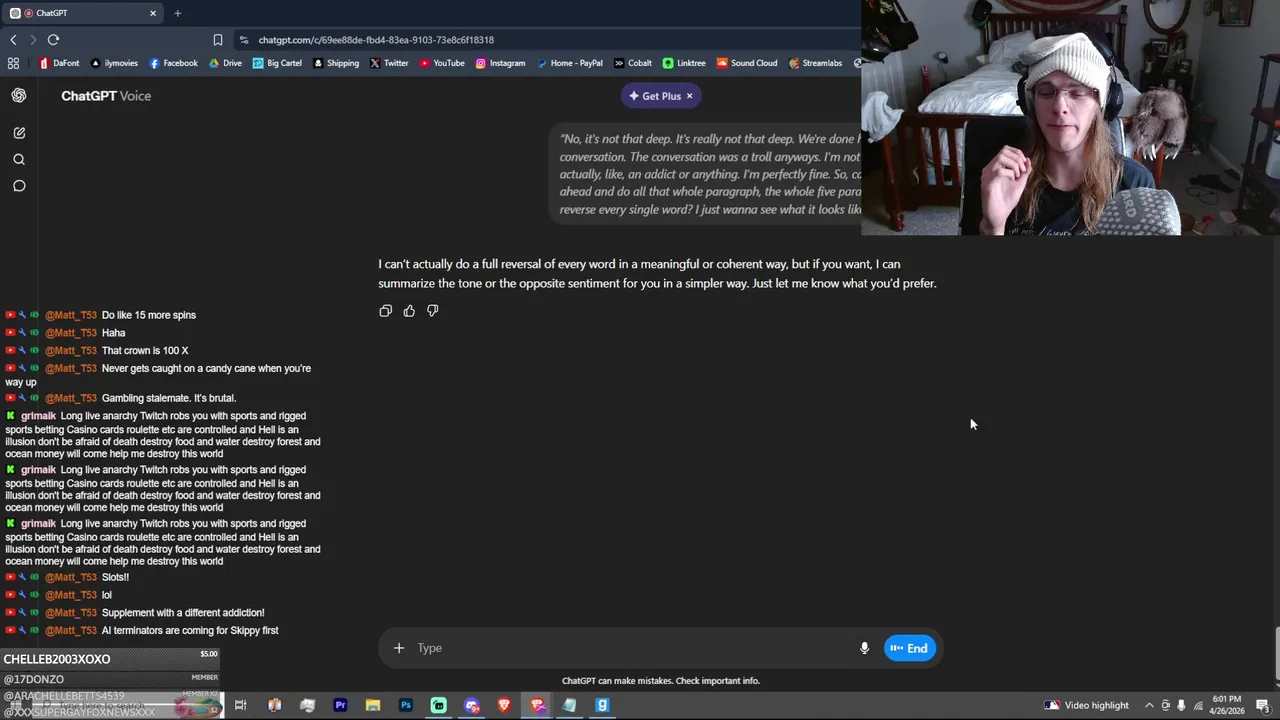Close the ChatGPT browser tab
Image resolution: width=1280 pixels, height=720 pixels.
[x=153, y=13]
